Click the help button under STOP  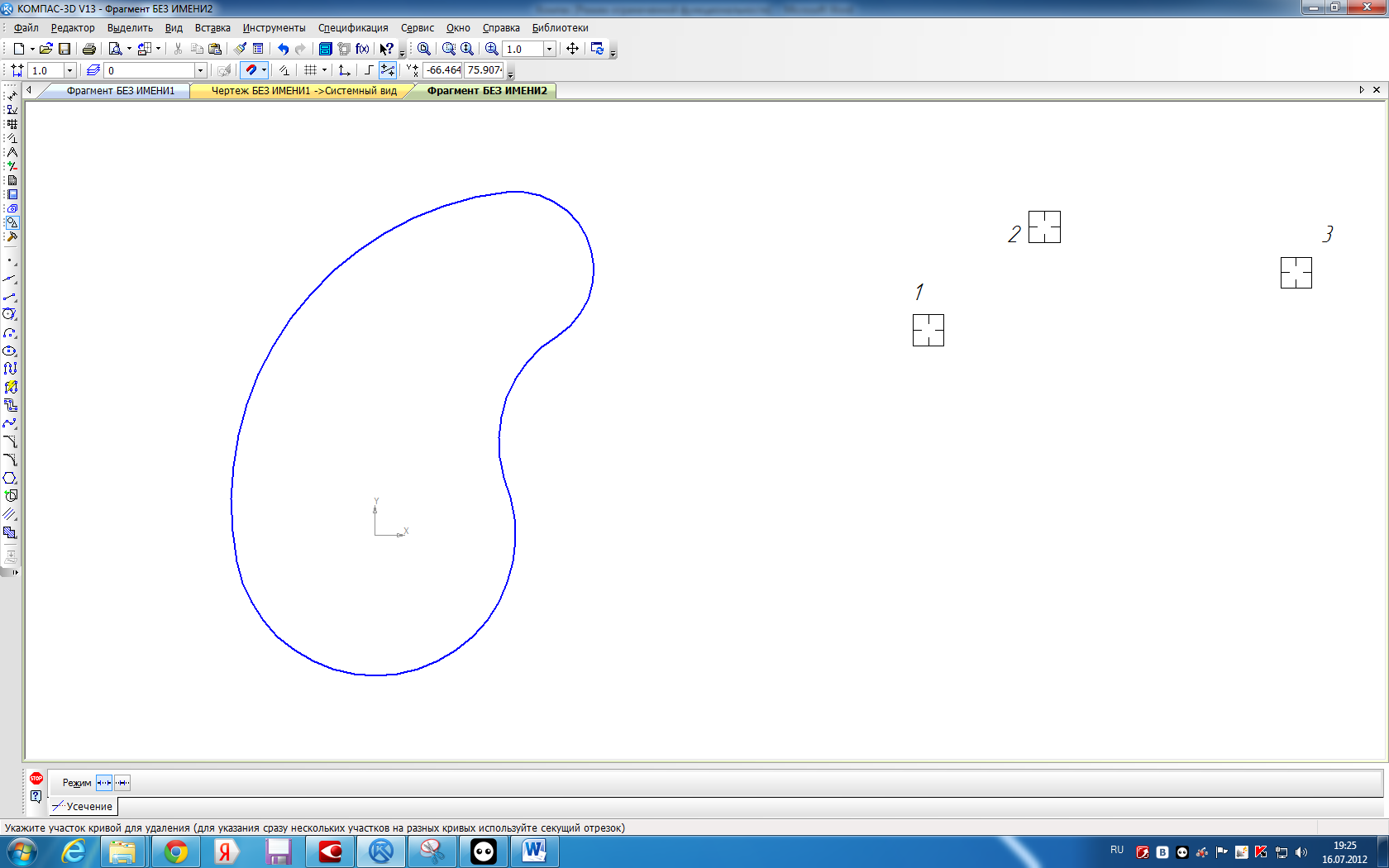coord(36,796)
